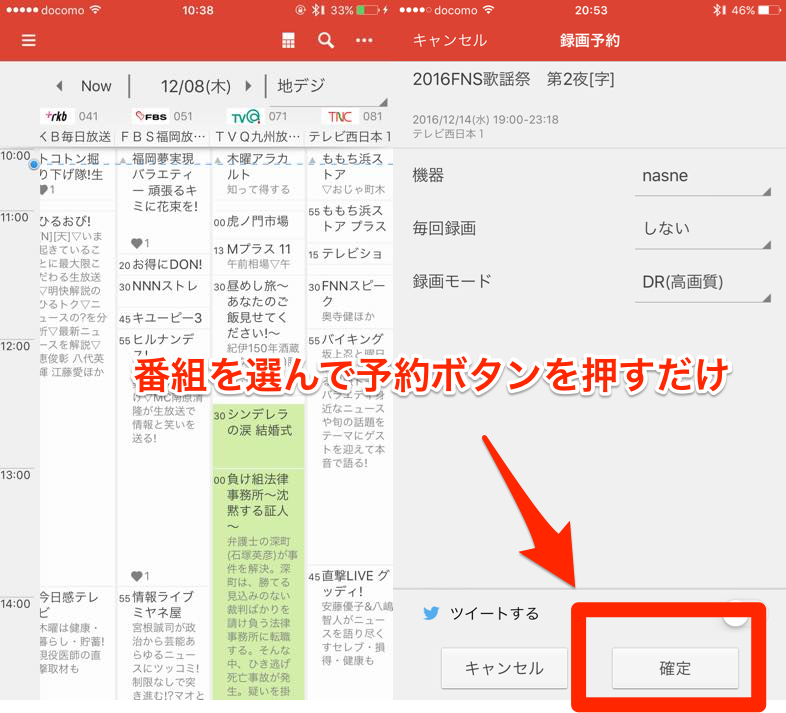
Task: Select the TVQ 071 channel logo
Action: tap(245, 116)
